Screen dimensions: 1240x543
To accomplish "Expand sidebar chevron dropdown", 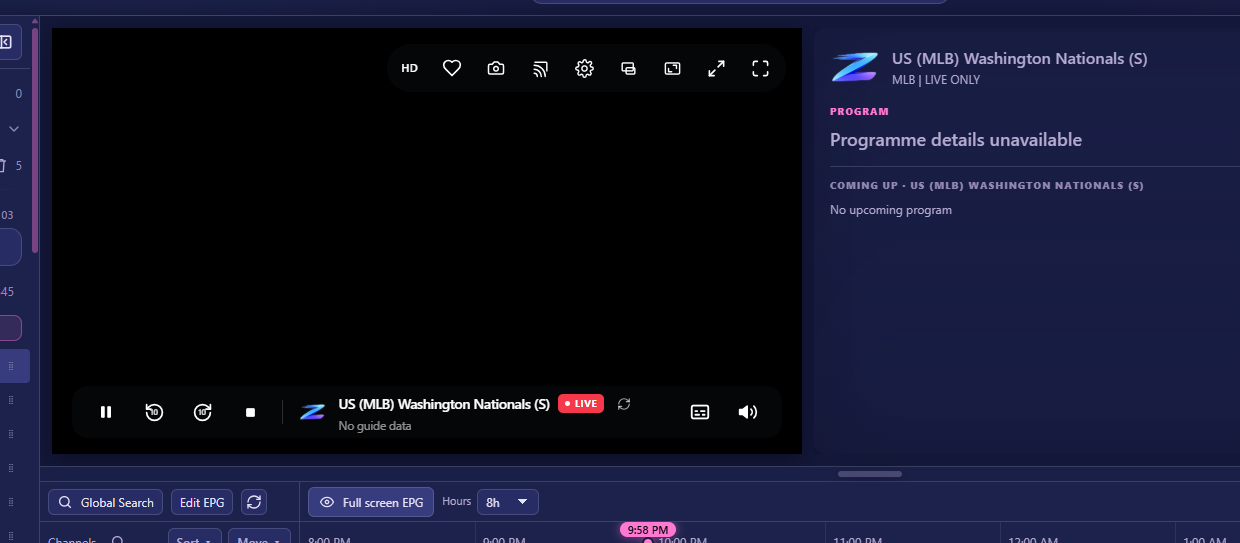I will (14, 129).
